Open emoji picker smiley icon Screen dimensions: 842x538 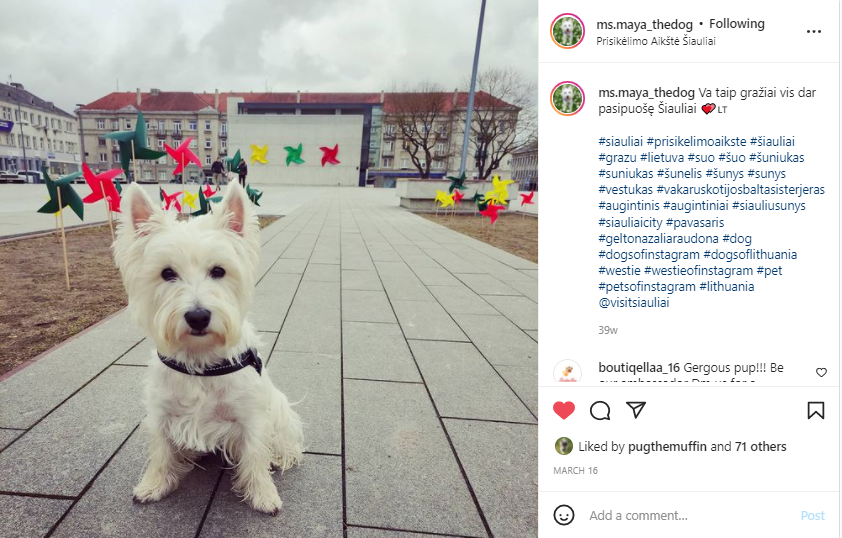coord(564,515)
